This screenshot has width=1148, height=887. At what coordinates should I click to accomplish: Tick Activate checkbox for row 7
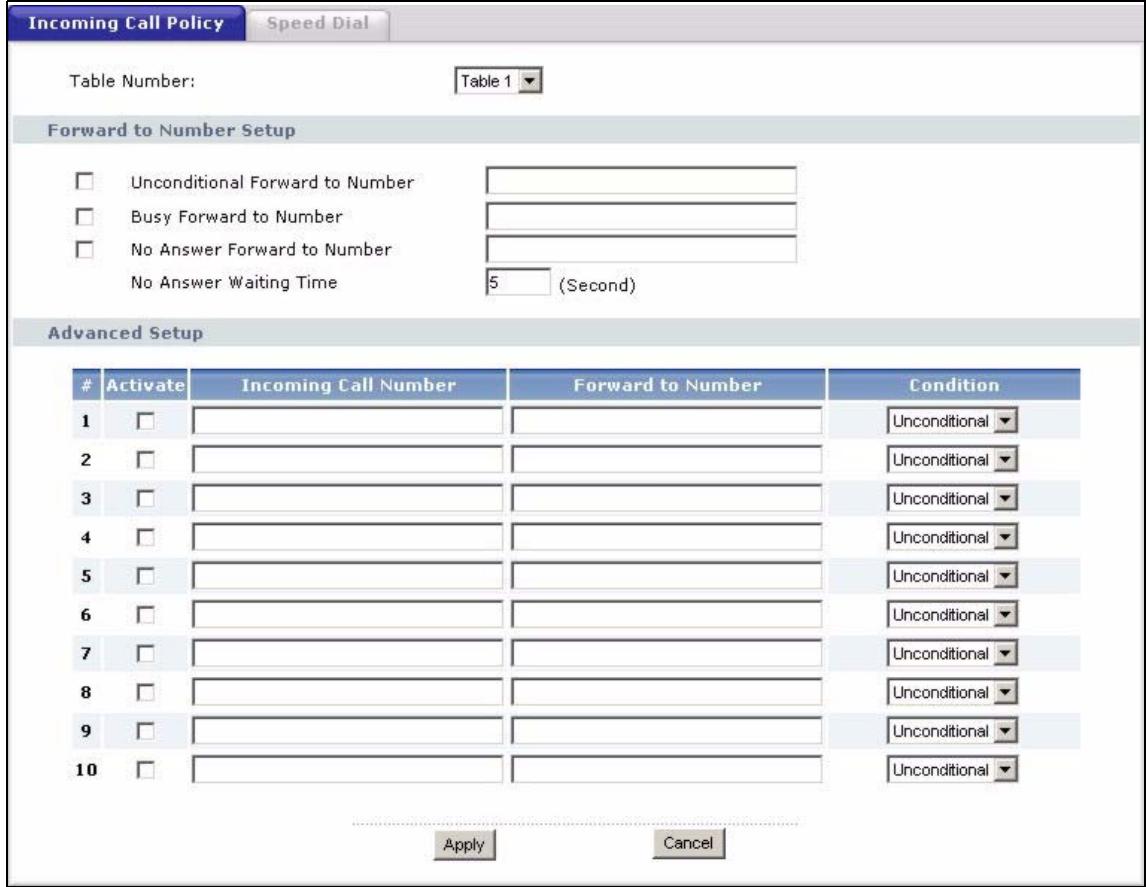[146, 654]
